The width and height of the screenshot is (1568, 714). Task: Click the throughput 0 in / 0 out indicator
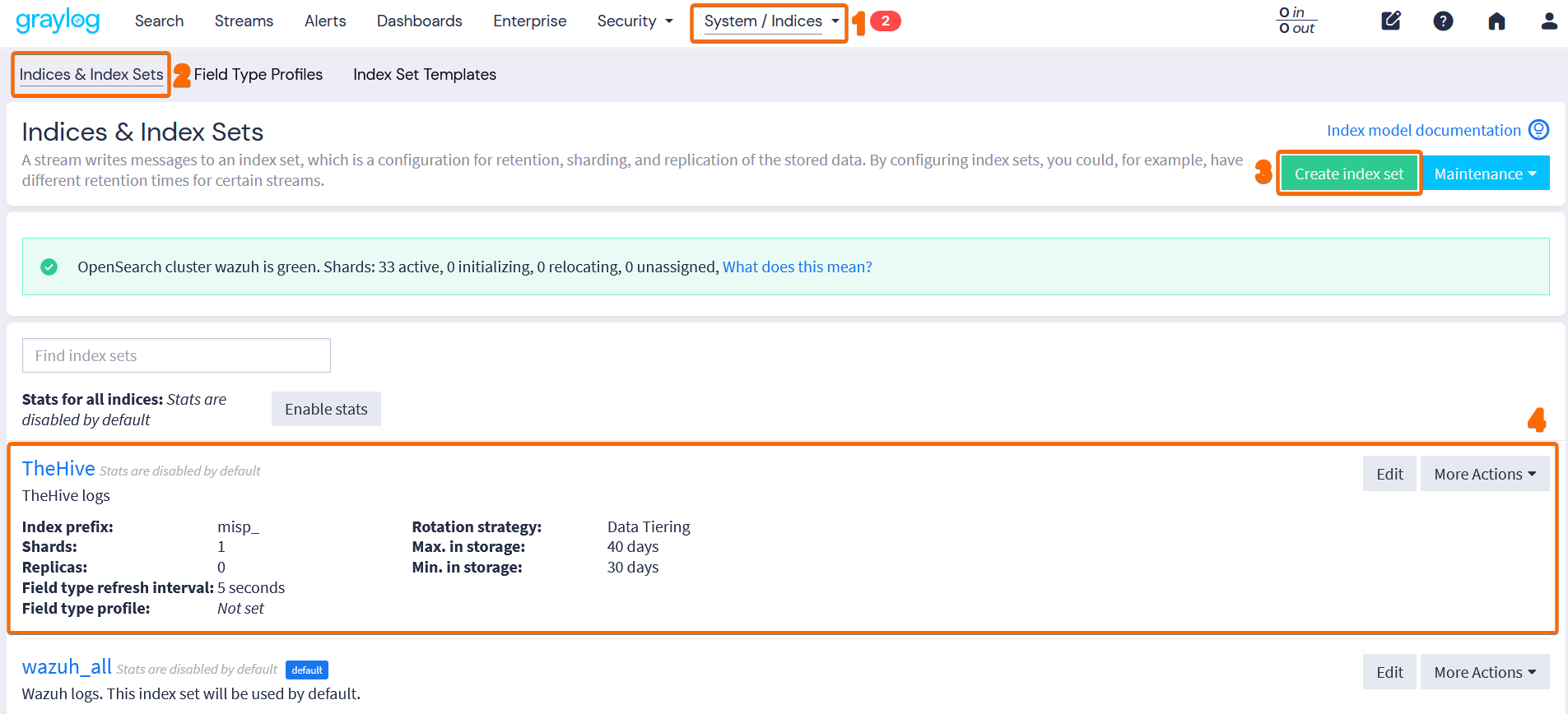click(1297, 21)
